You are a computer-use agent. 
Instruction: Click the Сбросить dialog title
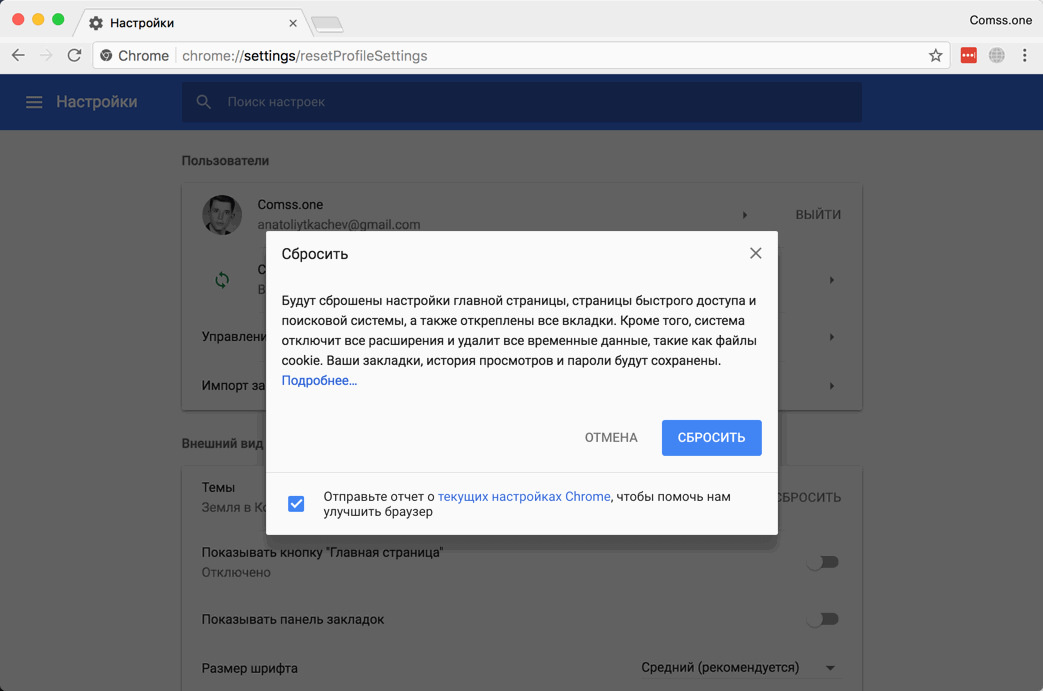(315, 254)
